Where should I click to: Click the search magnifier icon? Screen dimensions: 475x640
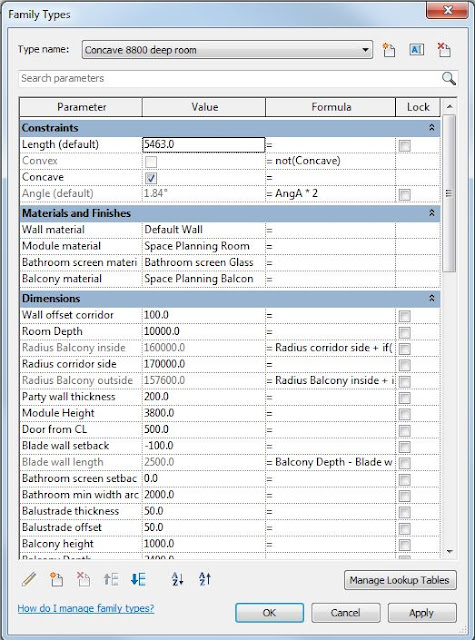click(448, 78)
